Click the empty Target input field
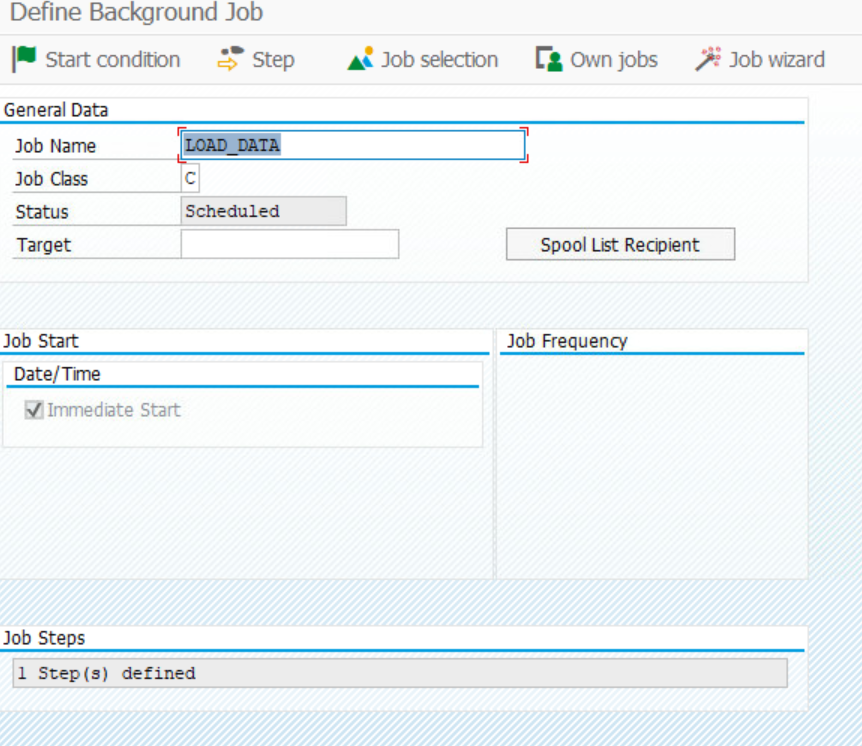 point(290,244)
